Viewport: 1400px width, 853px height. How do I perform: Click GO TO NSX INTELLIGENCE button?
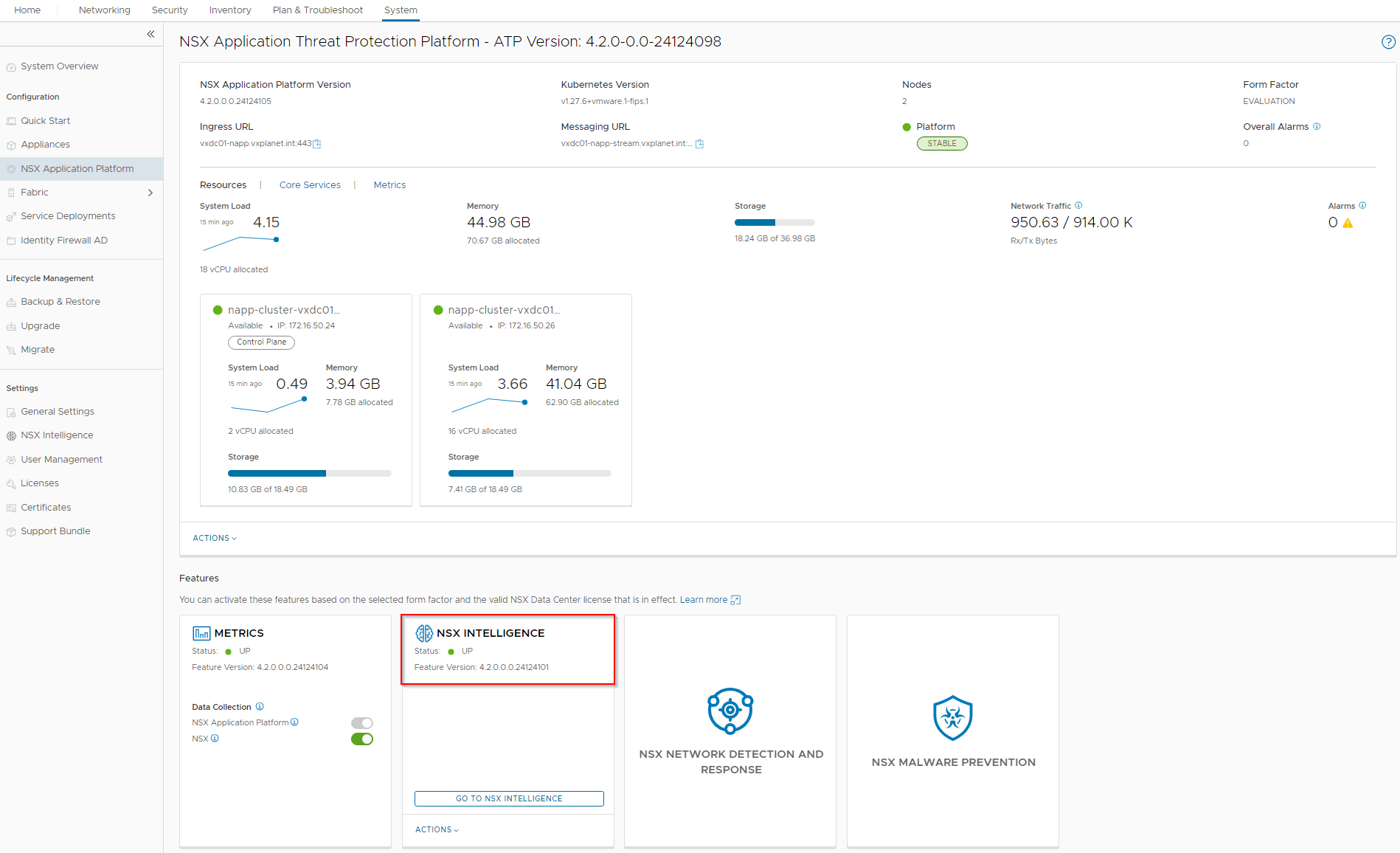tap(509, 798)
